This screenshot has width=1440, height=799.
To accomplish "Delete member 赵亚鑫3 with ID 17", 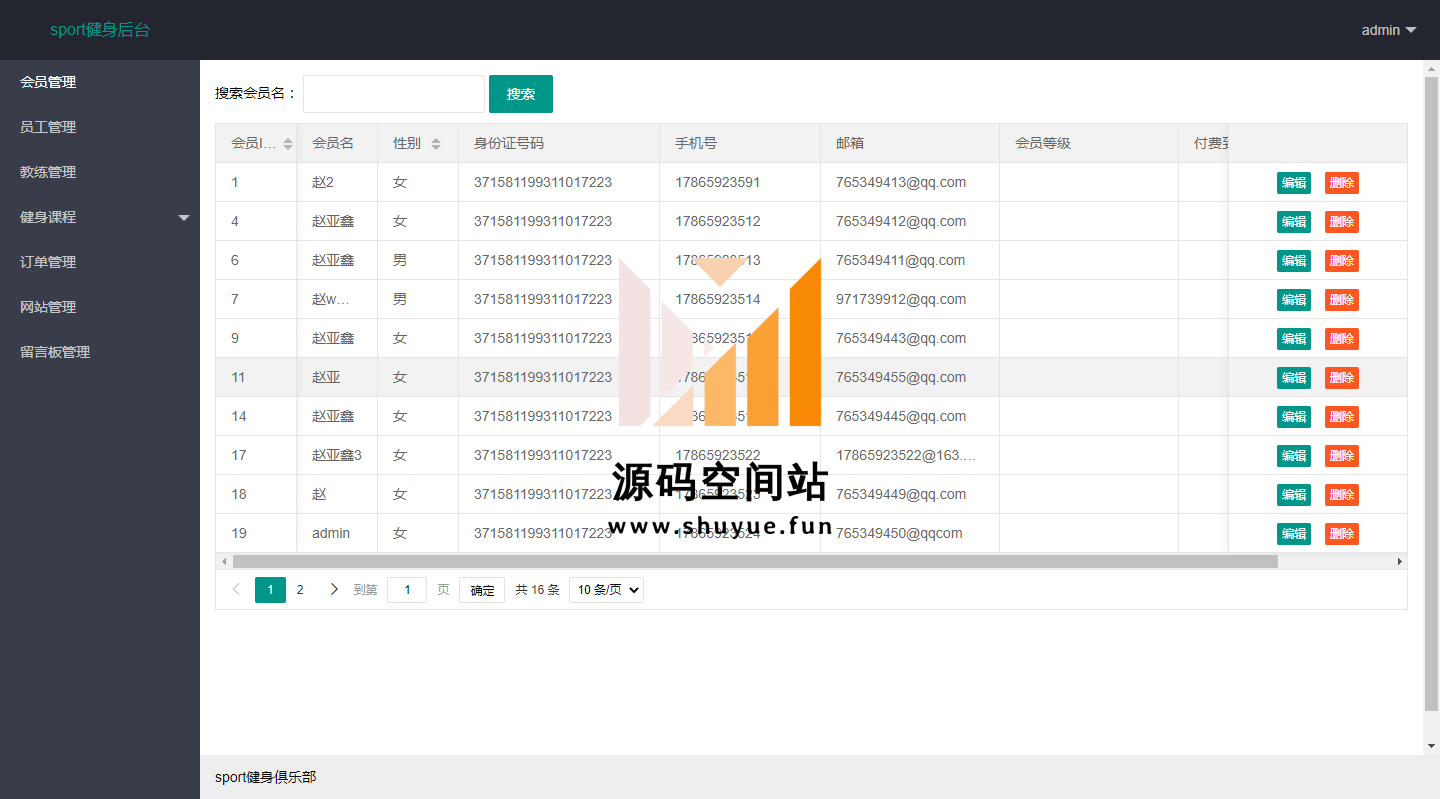I will click(x=1342, y=456).
